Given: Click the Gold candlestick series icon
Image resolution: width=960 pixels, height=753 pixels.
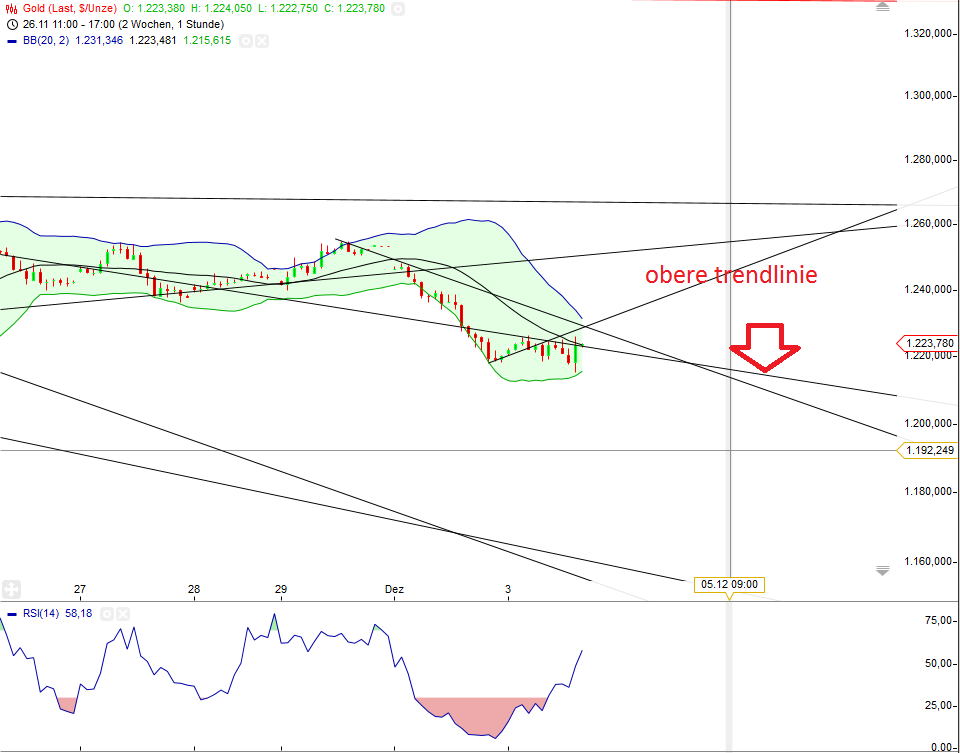Looking at the screenshot, I should 9,9.
